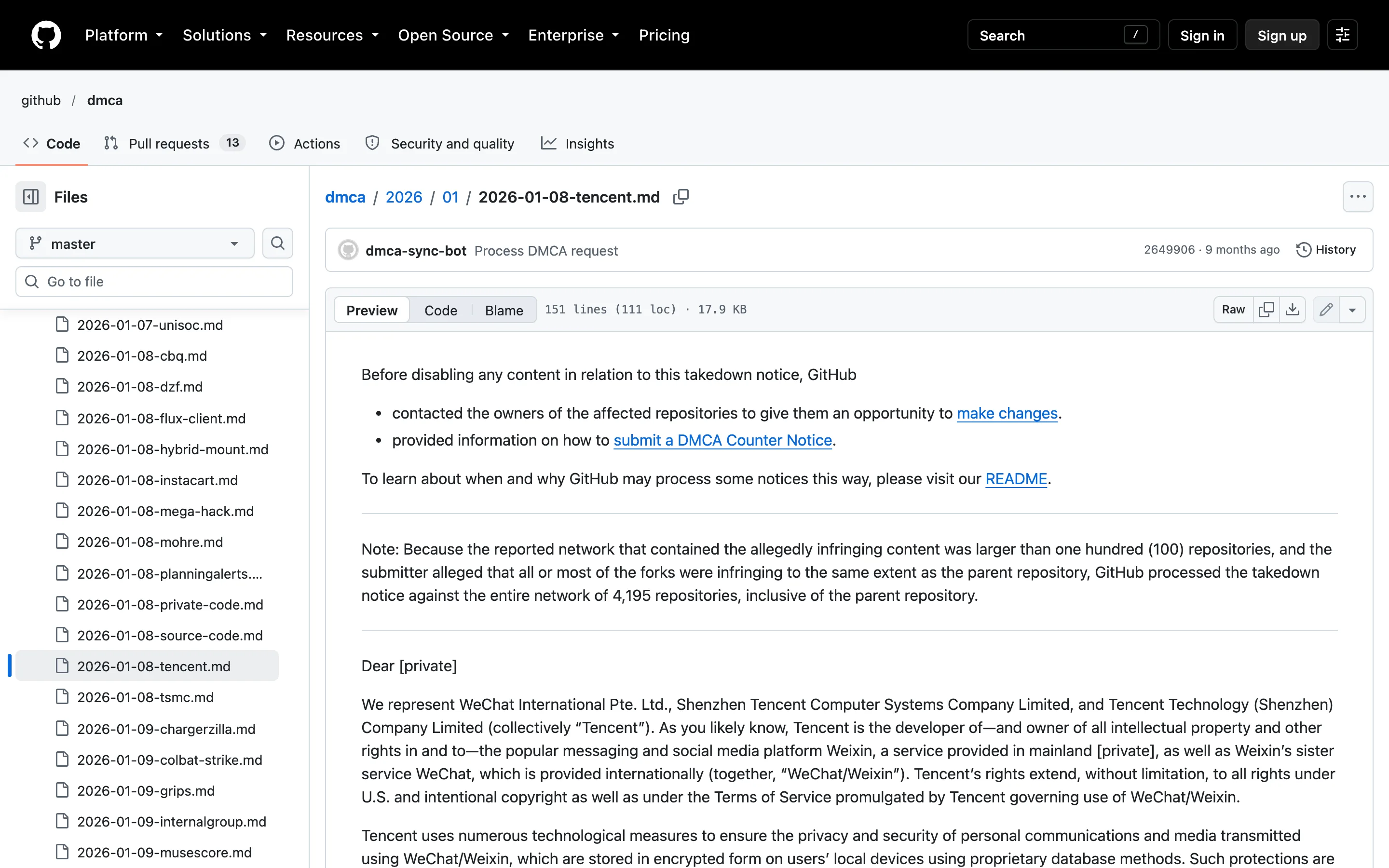1389x868 pixels.
Task: Click the header Search field
Action: (x=1063, y=35)
